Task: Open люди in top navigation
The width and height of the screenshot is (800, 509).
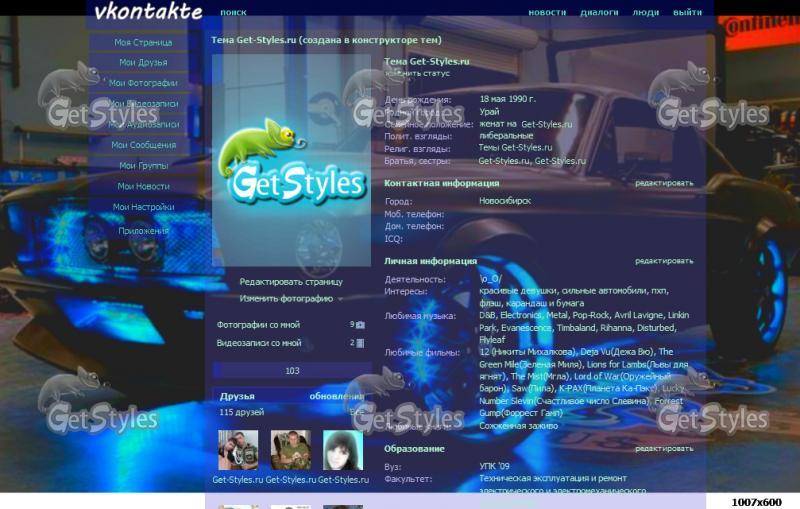Action: pyautogui.click(x=645, y=12)
